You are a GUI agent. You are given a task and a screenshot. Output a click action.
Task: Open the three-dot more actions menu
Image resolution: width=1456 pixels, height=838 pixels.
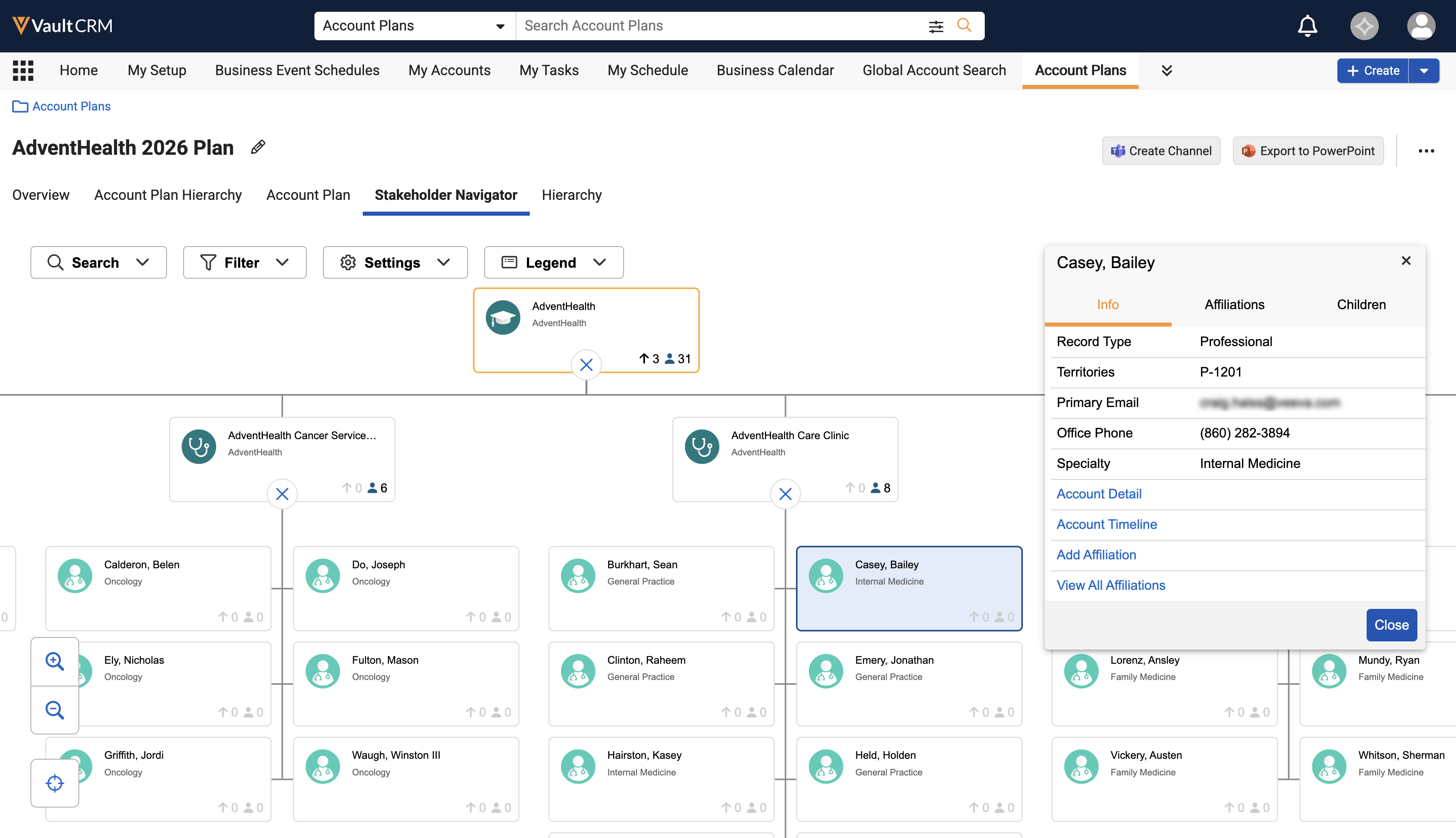[1426, 151]
